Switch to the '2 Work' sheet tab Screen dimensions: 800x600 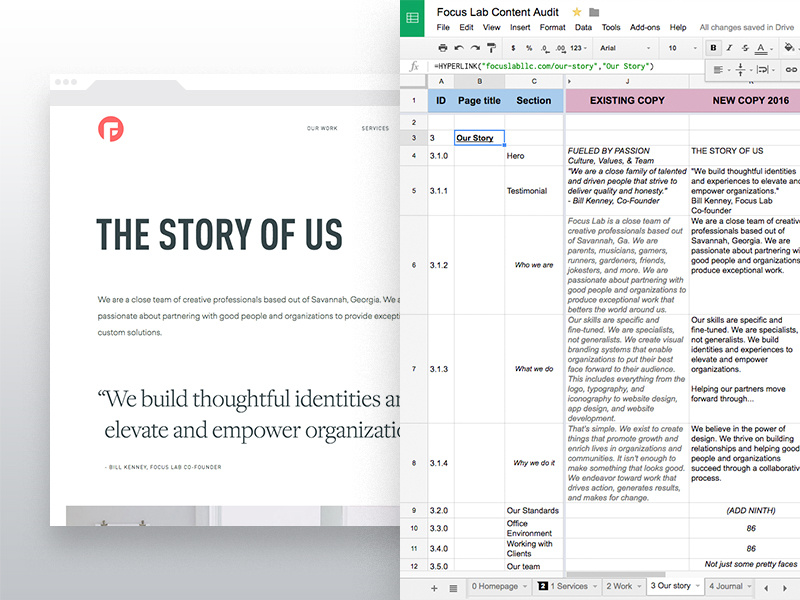coord(623,586)
